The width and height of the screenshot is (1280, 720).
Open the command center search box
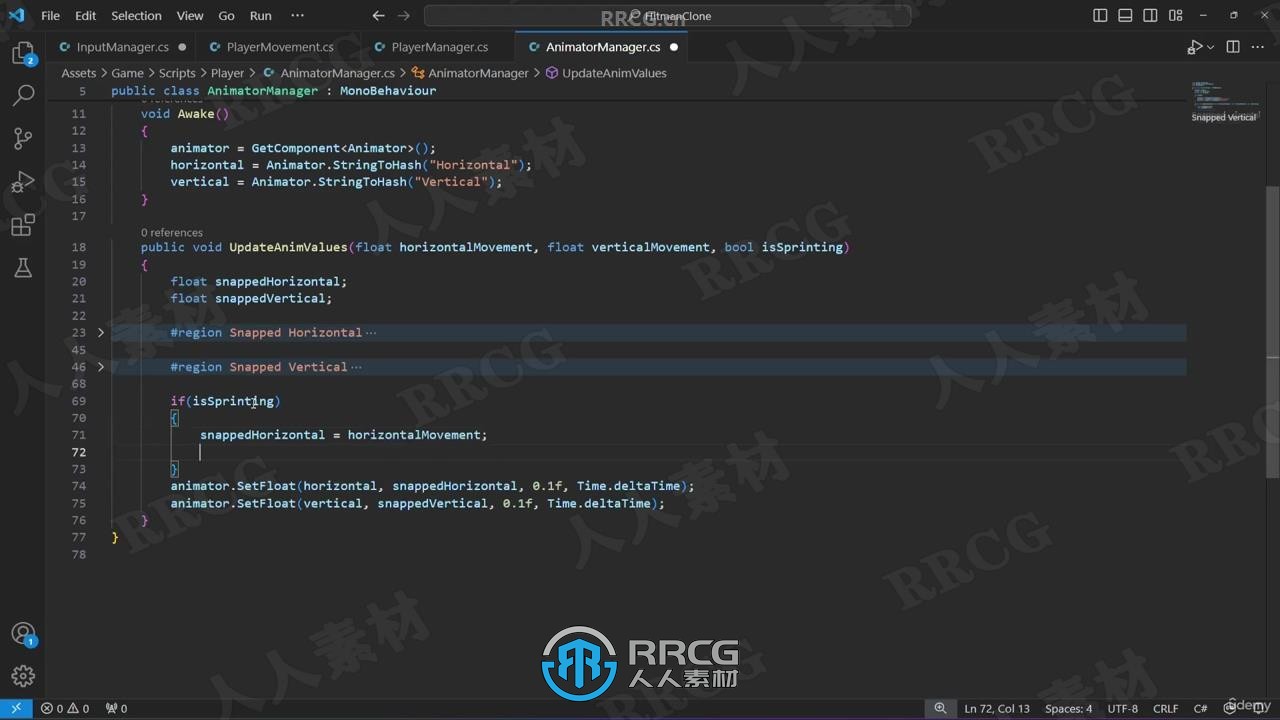click(x=667, y=16)
